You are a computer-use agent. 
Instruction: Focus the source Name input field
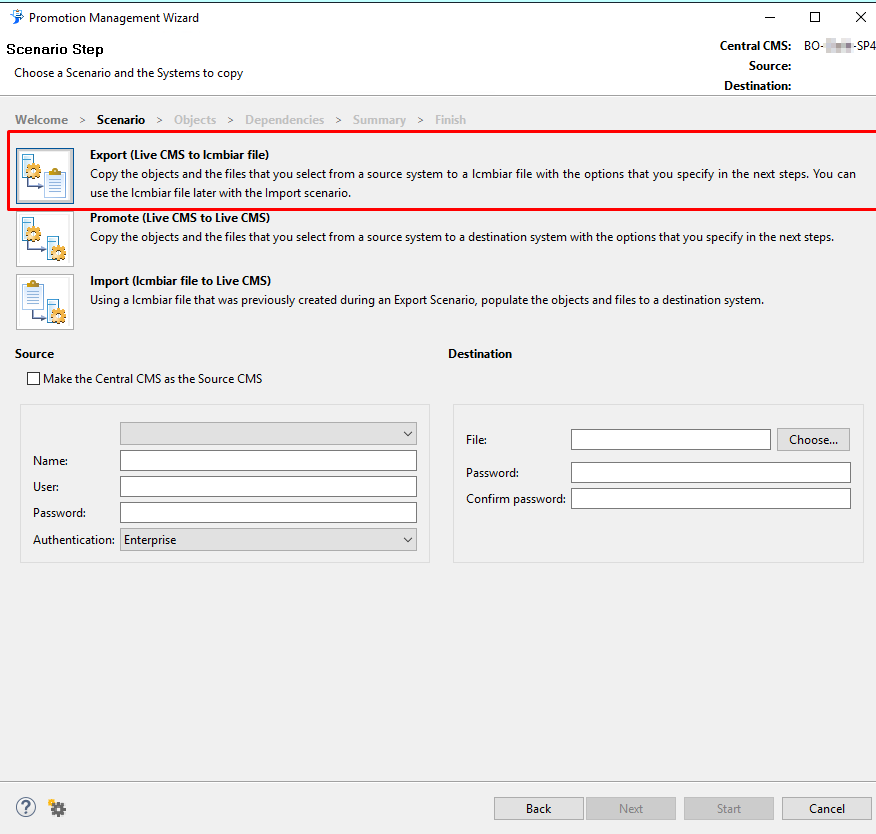[268, 460]
